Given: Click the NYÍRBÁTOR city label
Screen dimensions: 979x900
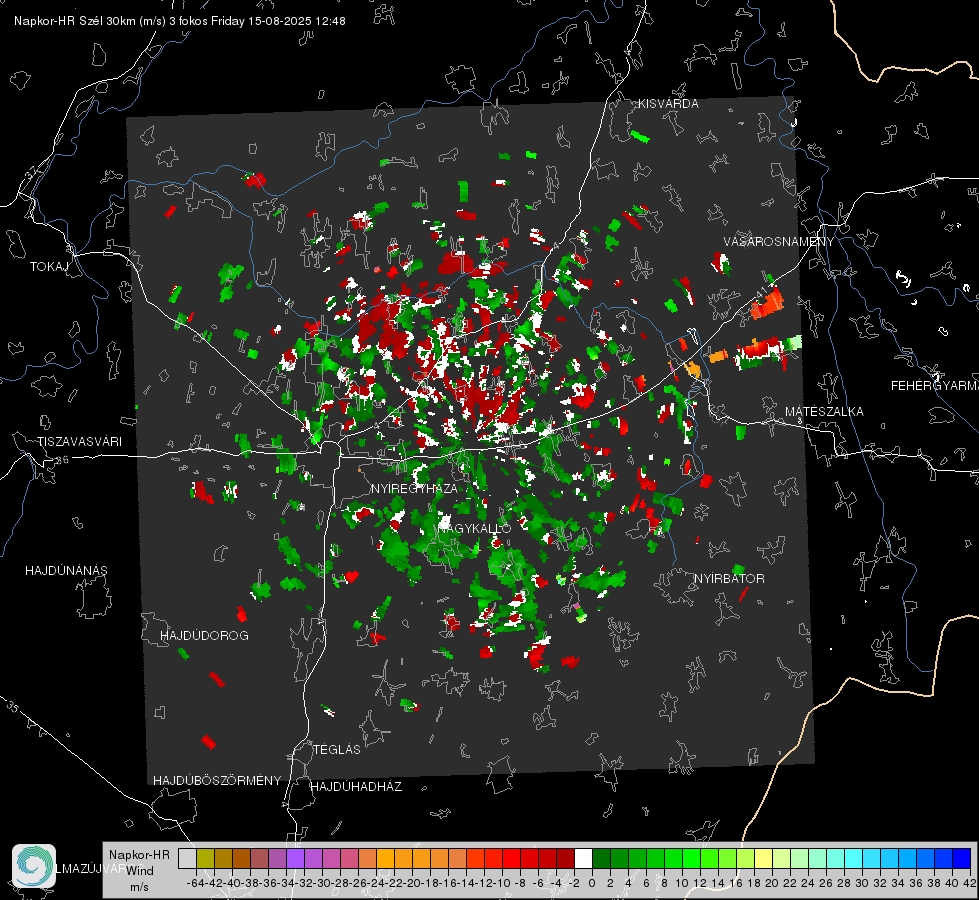Looking at the screenshot, I should [x=729, y=579].
